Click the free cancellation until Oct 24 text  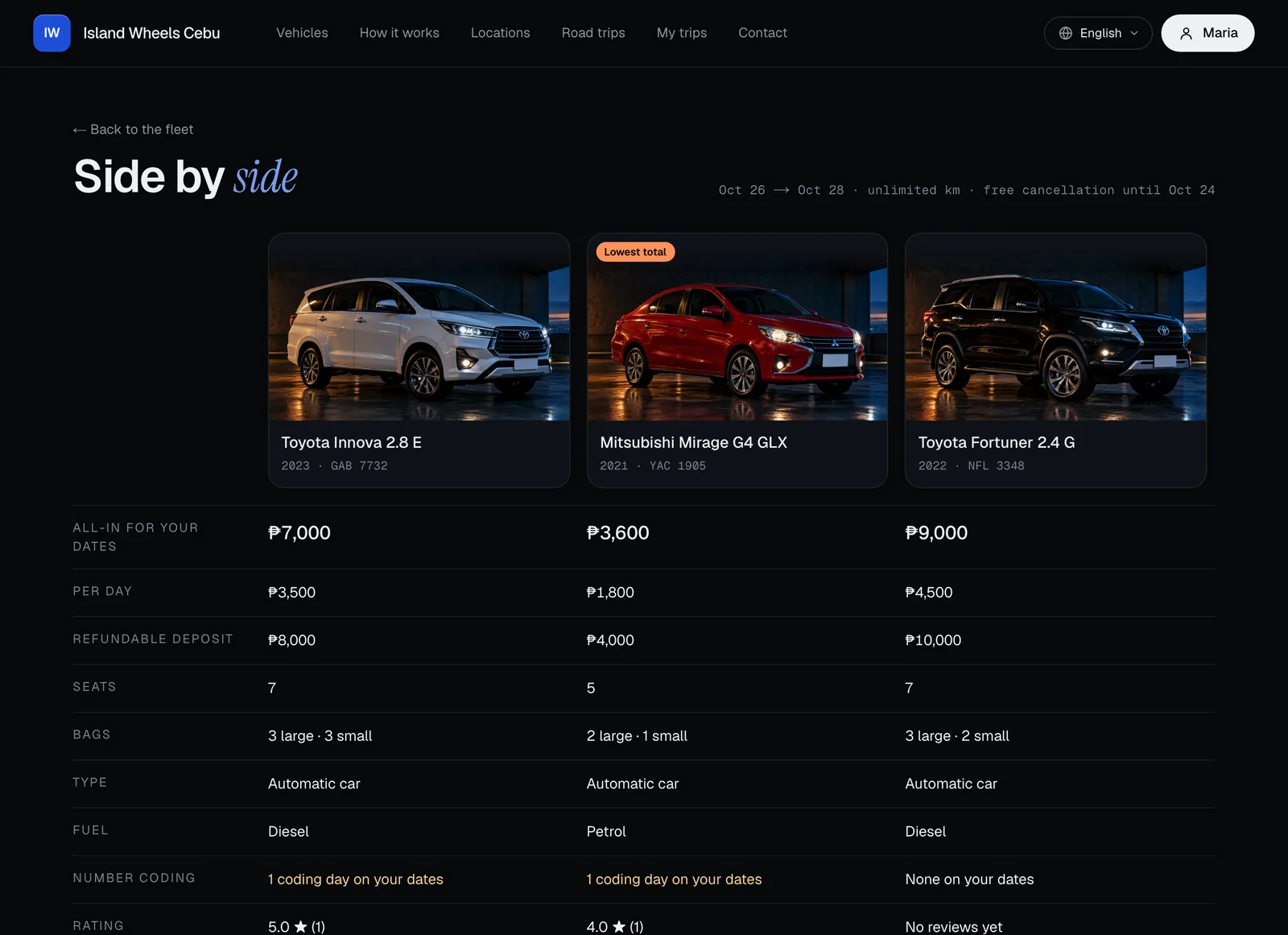[1099, 190]
